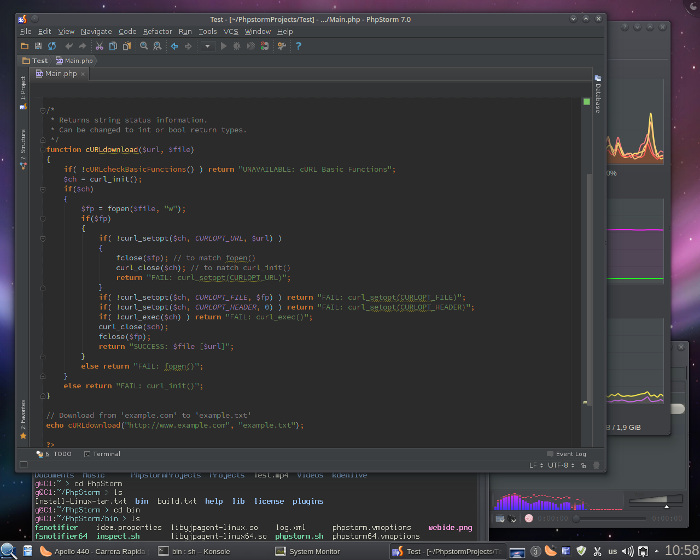700x560 pixels.
Task: Switch to System Monitor taskbar entry
Action: point(308,552)
